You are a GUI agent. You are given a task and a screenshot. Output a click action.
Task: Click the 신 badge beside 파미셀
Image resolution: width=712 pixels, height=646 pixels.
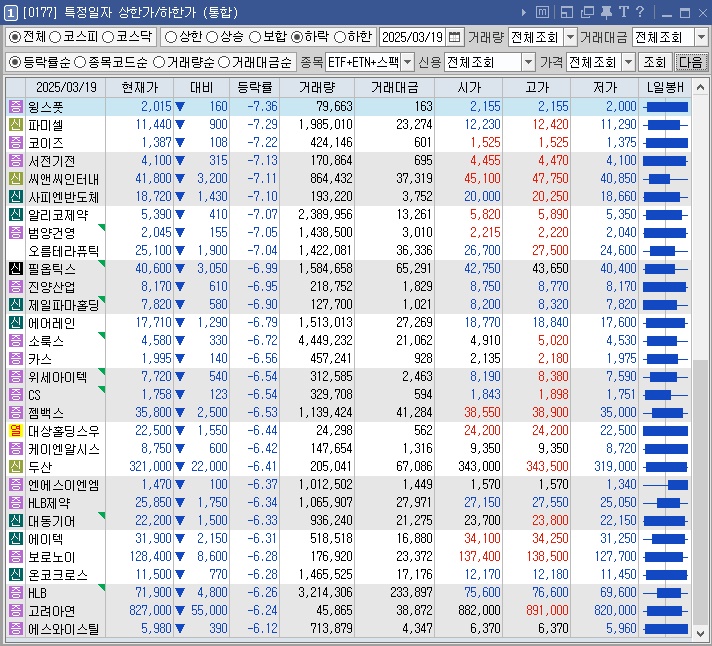15,125
